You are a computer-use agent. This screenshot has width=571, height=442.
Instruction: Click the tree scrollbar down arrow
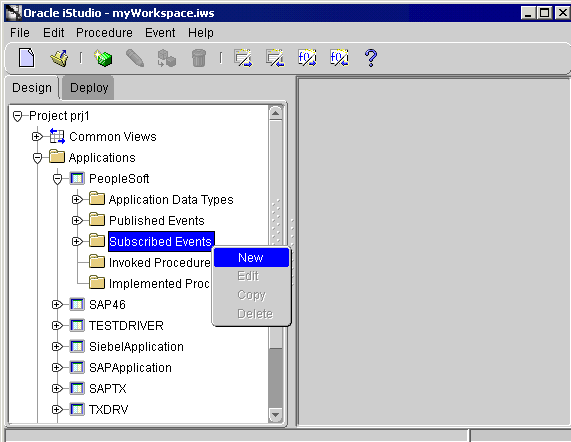pyautogui.click(x=276, y=415)
